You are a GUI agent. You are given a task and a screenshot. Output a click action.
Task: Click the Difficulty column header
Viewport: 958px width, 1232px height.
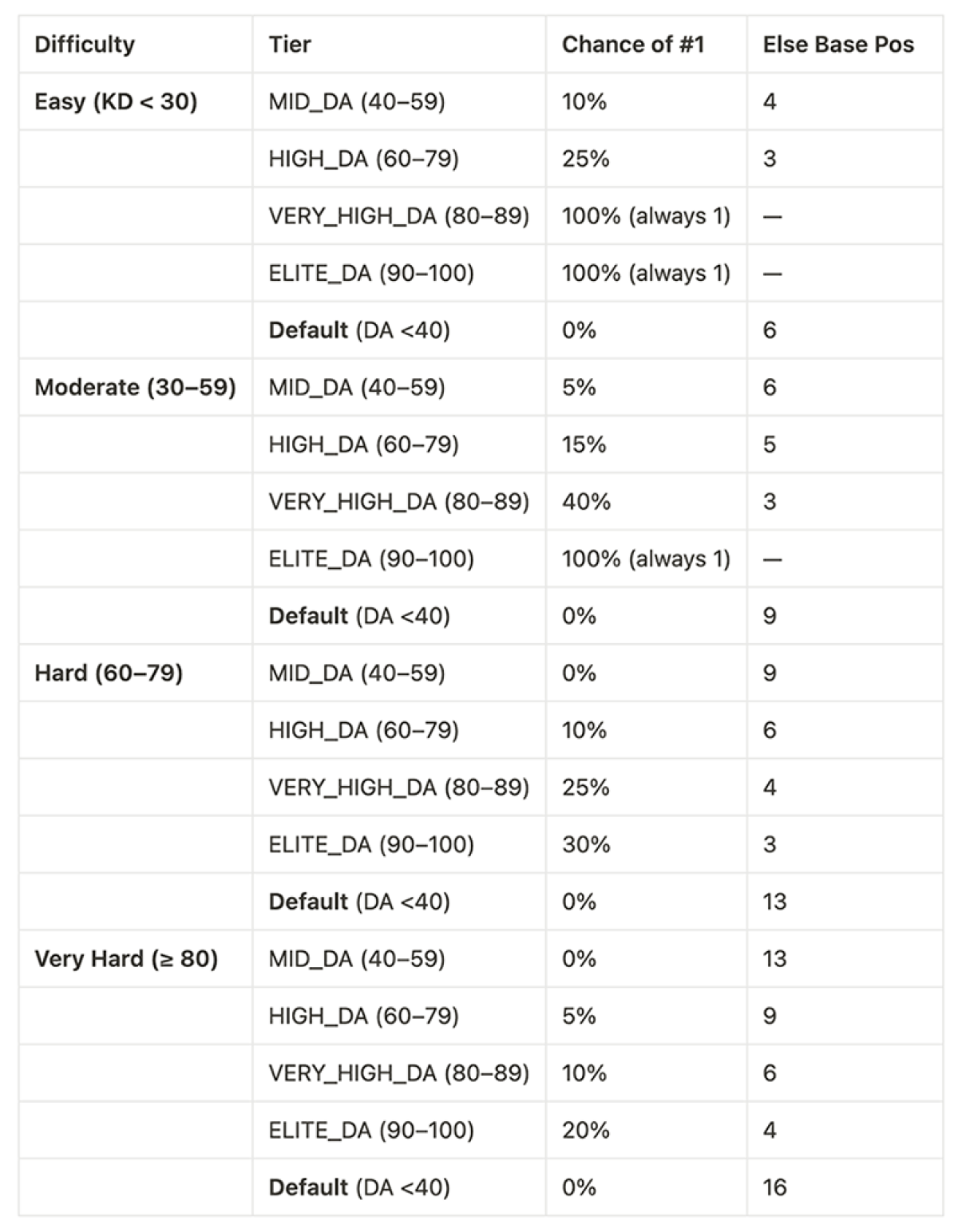pos(85,45)
